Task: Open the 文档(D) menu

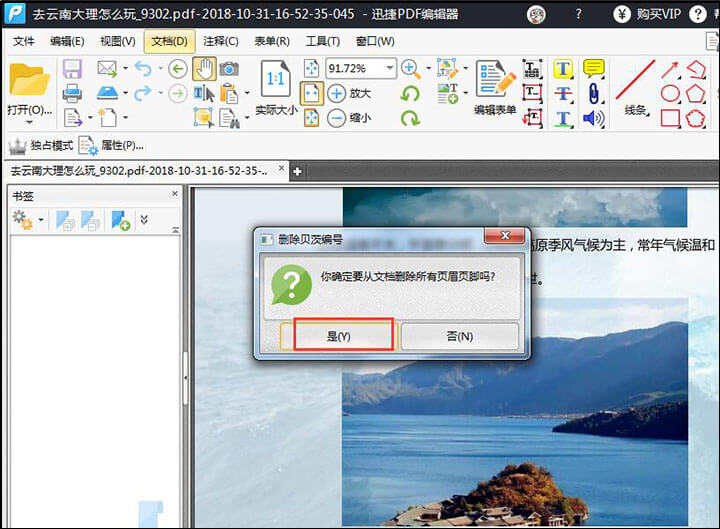Action: click(x=169, y=41)
